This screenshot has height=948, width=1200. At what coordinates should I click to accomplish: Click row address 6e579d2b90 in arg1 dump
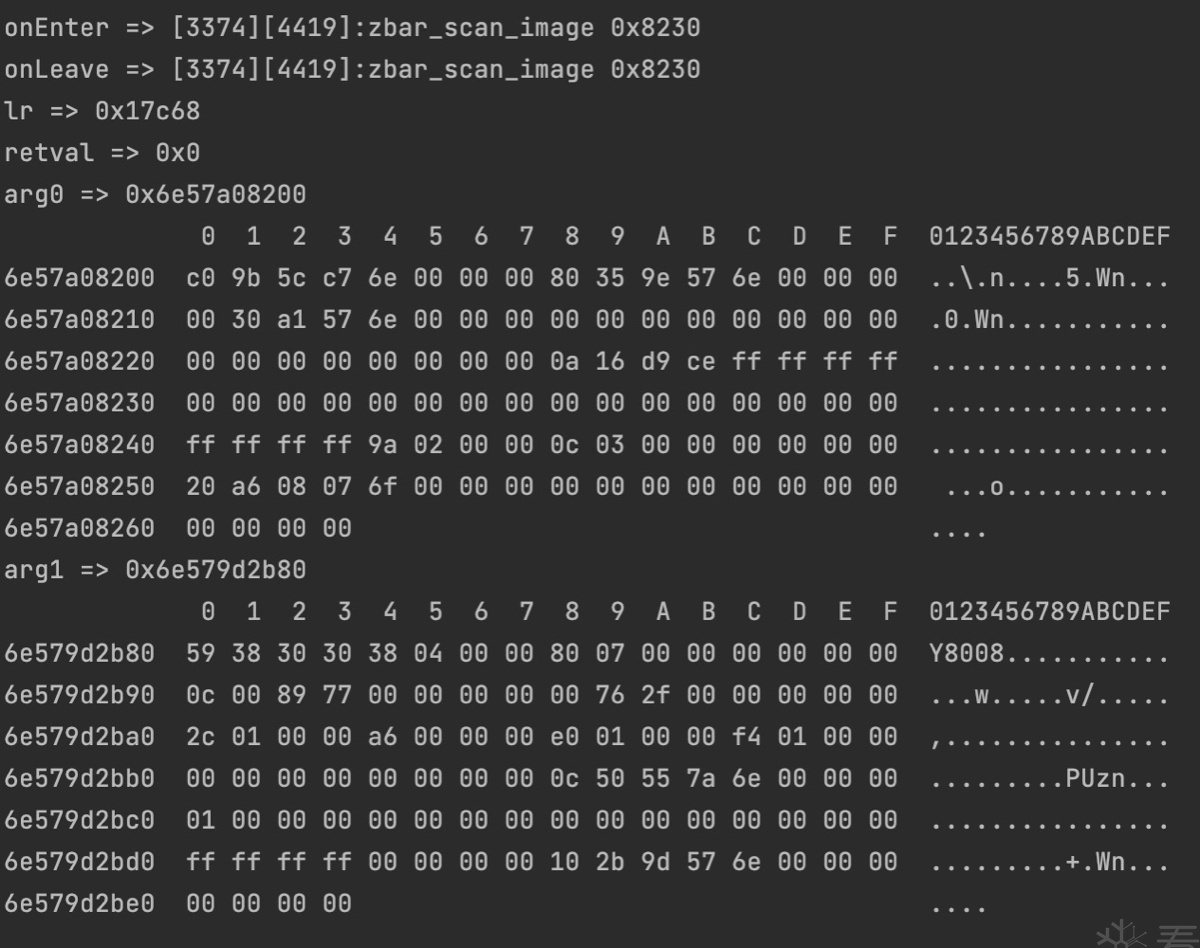pos(79,695)
